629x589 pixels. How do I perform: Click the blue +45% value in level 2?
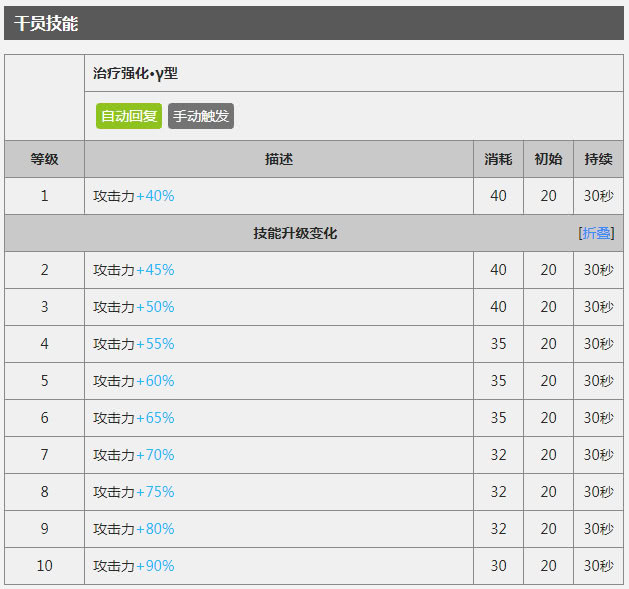pyautogui.click(x=155, y=270)
